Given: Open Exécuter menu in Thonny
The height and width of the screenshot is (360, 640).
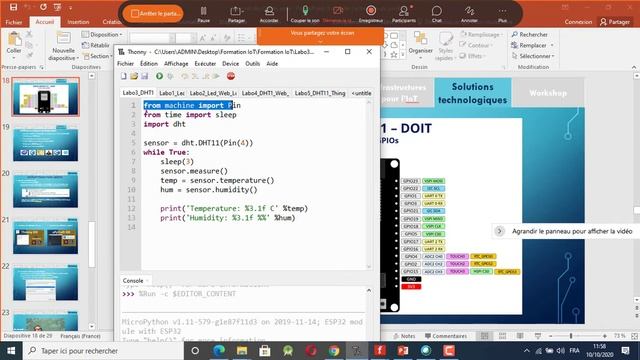Looking at the screenshot, I should pos(205,64).
